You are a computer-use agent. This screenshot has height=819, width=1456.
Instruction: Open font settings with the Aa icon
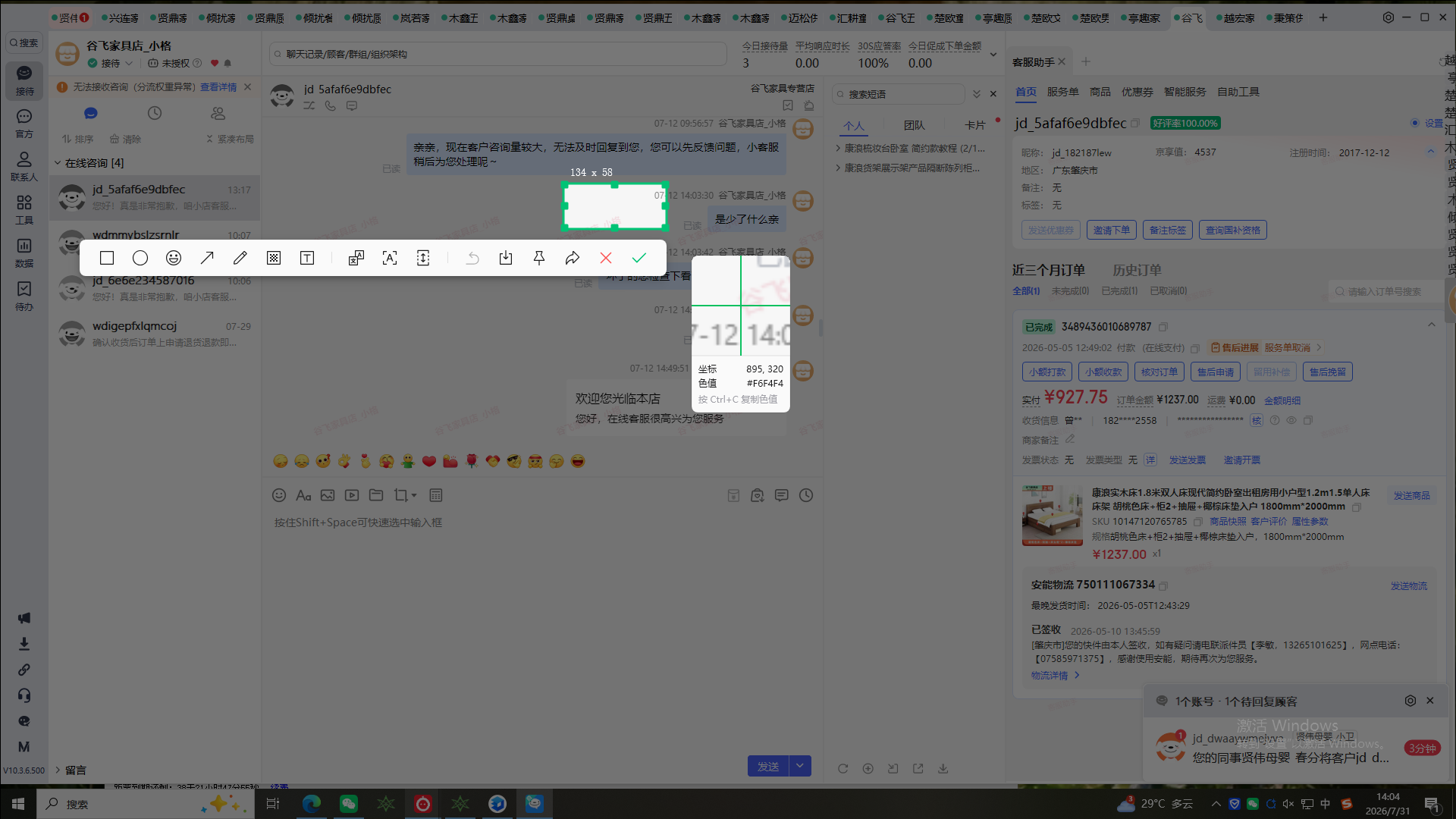click(x=303, y=495)
